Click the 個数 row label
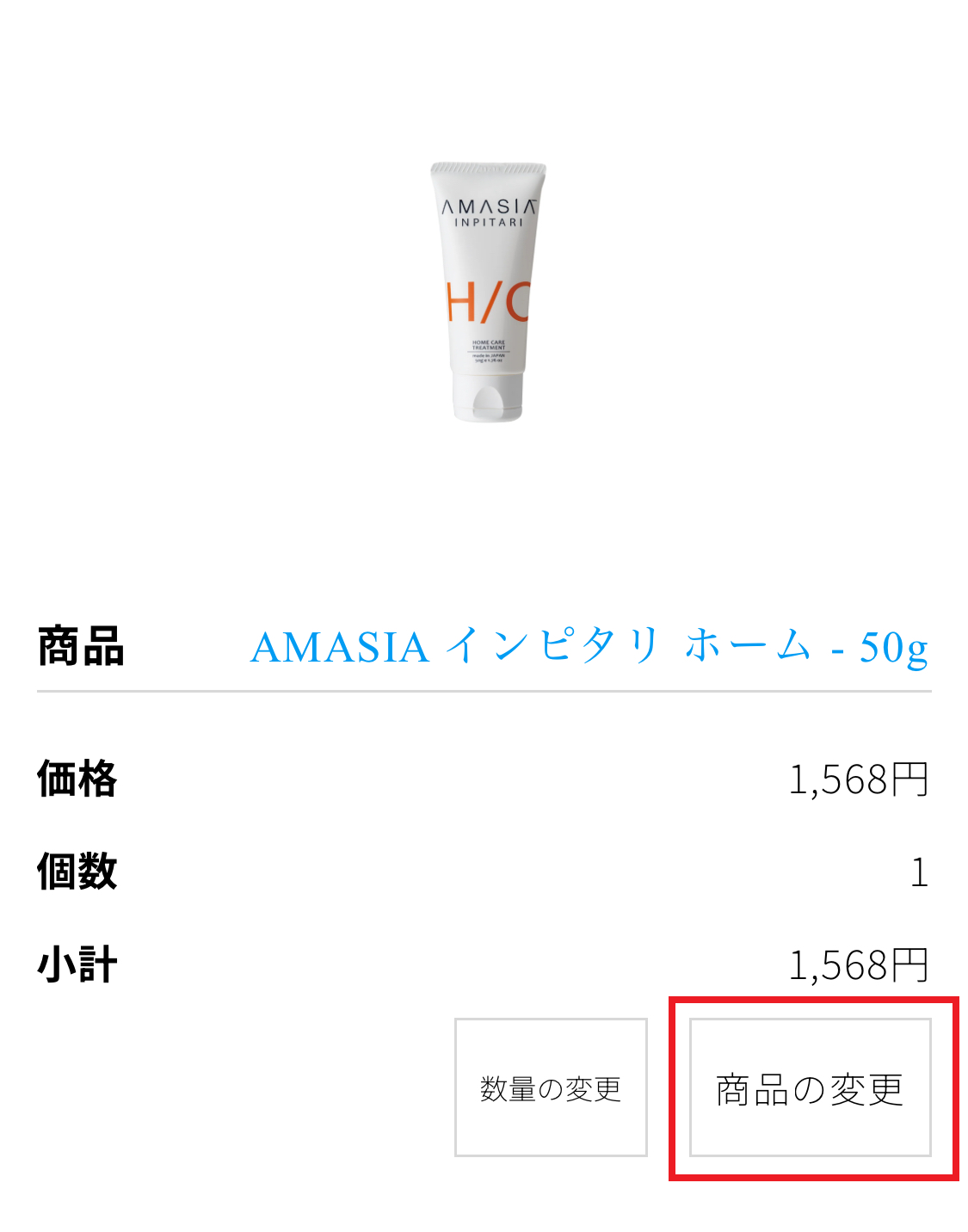The height and width of the screenshot is (1232, 968). [x=77, y=872]
